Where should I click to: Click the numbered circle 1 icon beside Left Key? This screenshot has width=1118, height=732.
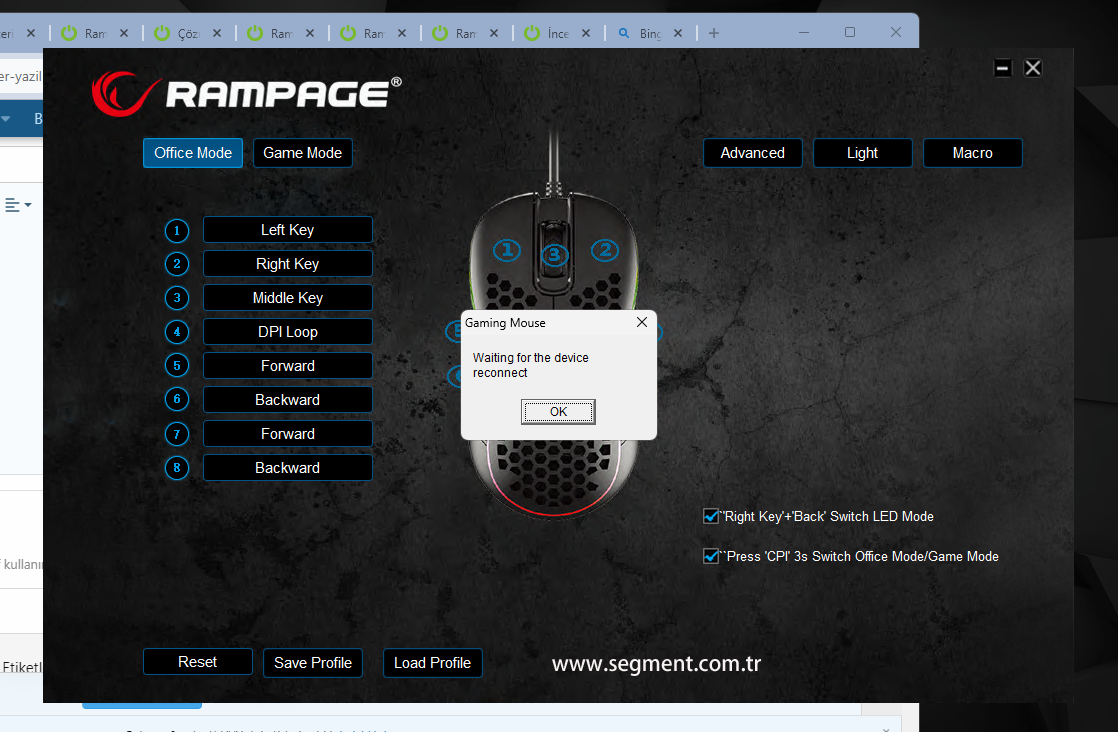[x=177, y=231]
